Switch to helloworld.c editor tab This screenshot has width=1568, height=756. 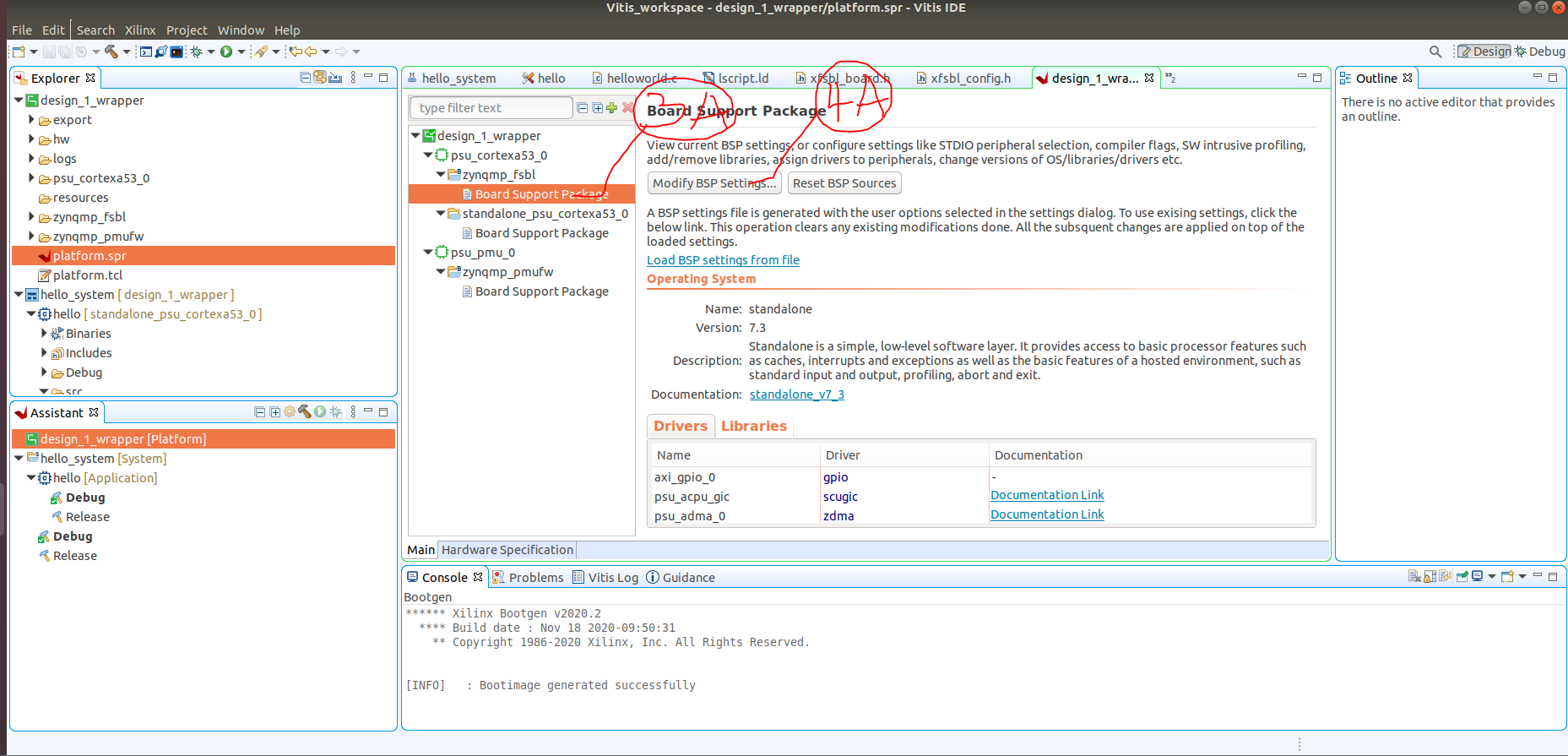(635, 78)
